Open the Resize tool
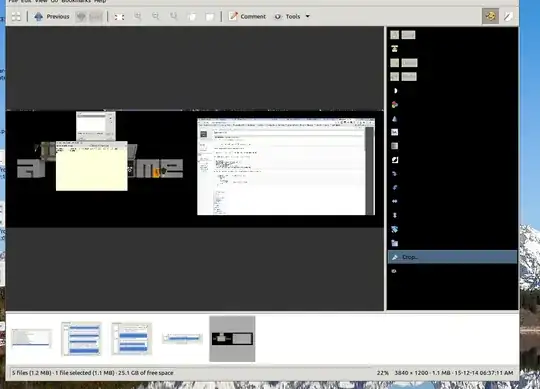This screenshot has height=389, width=540. (x=395, y=243)
